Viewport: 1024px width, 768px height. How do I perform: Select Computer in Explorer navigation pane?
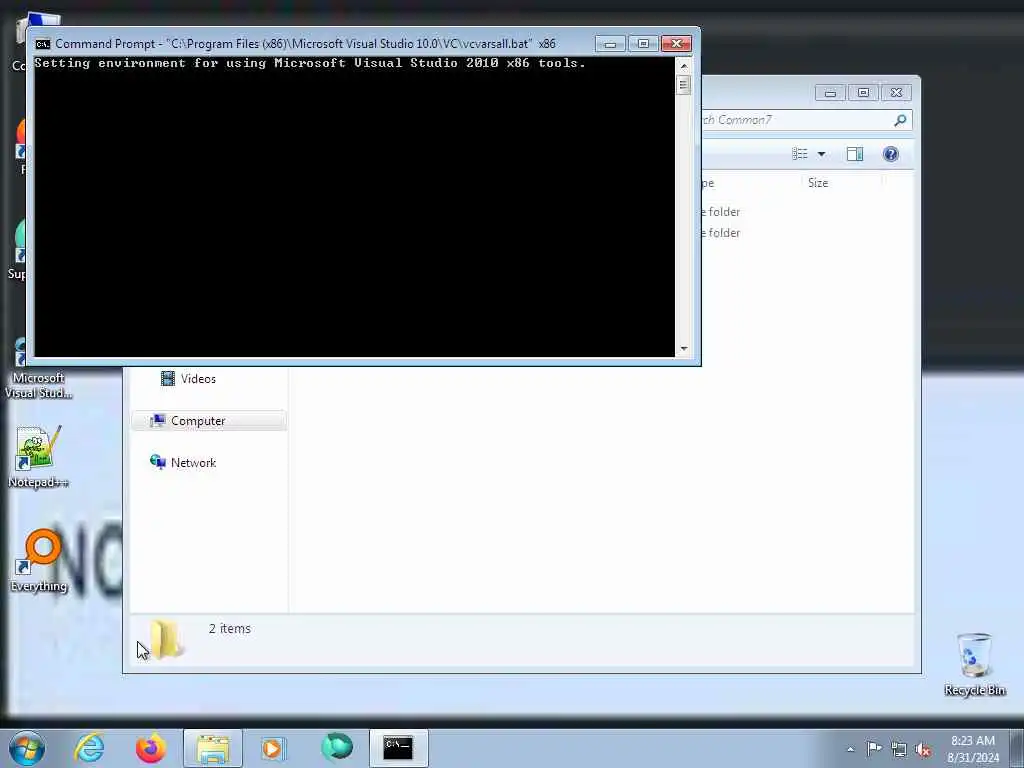(x=209, y=421)
